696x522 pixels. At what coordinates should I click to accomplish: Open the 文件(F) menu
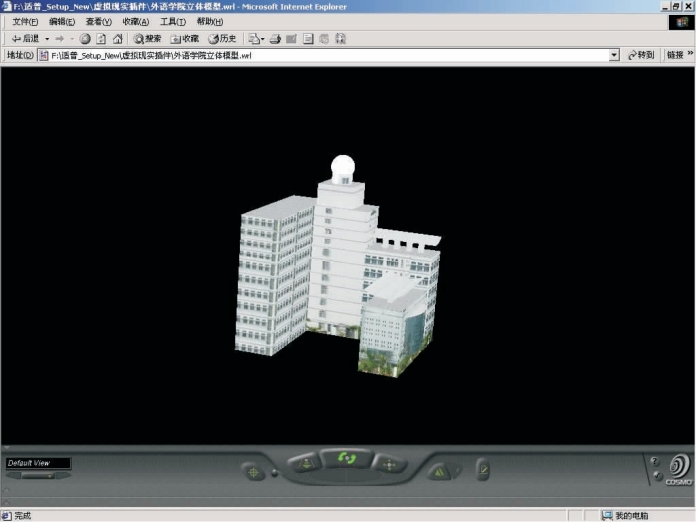click(25, 21)
